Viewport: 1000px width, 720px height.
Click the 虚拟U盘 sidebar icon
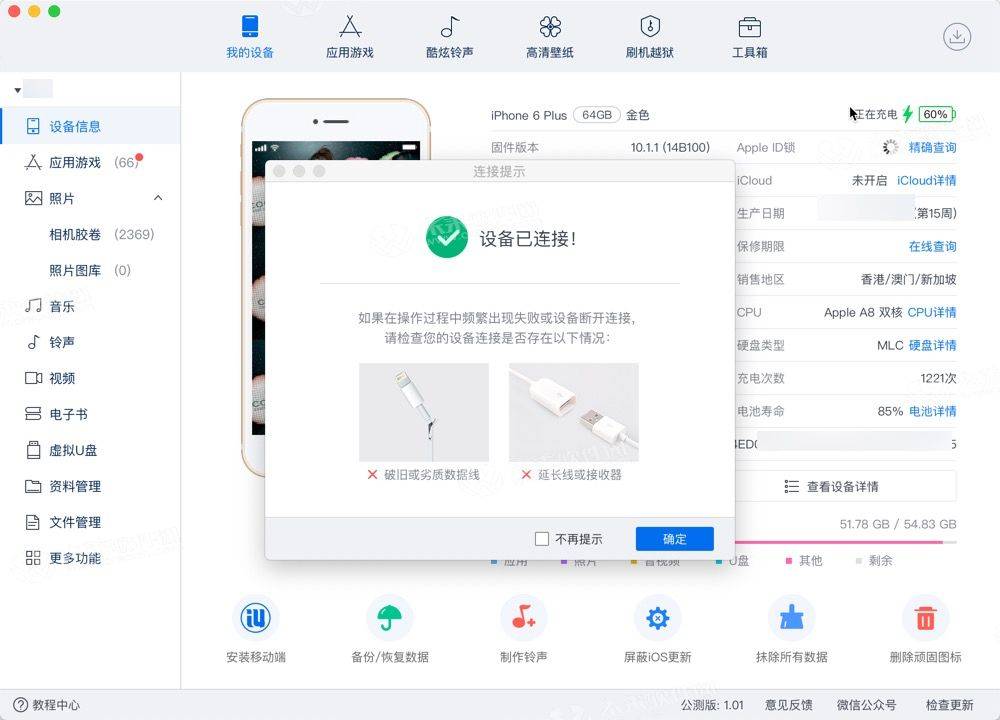(33, 450)
